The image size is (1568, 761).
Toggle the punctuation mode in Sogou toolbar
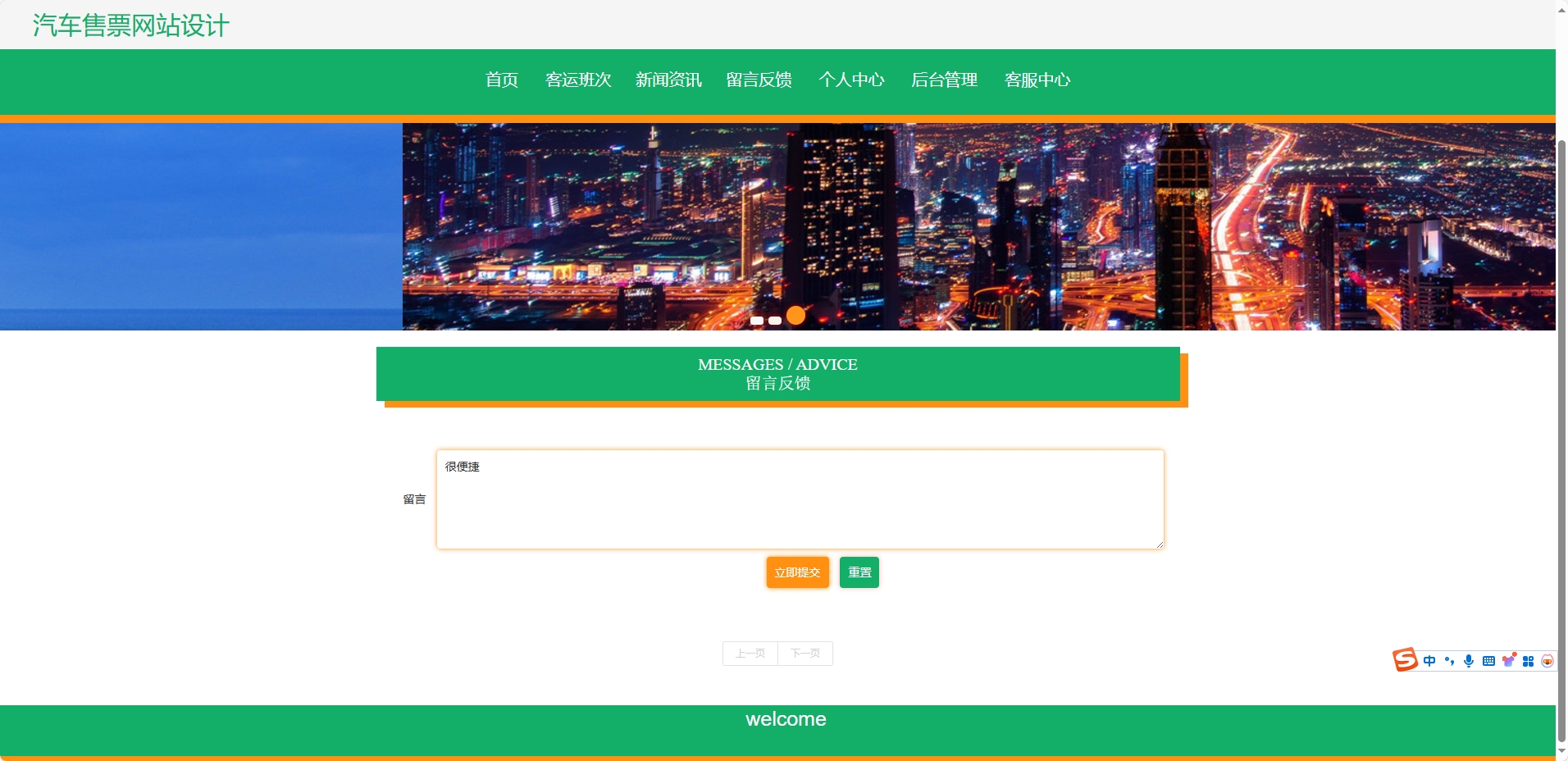coord(1449,660)
